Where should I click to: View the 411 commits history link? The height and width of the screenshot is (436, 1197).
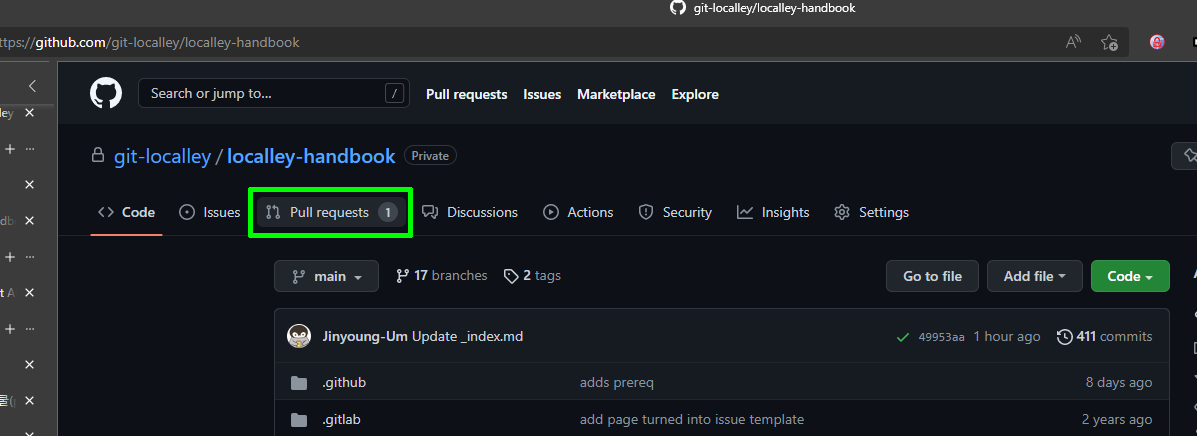1104,336
